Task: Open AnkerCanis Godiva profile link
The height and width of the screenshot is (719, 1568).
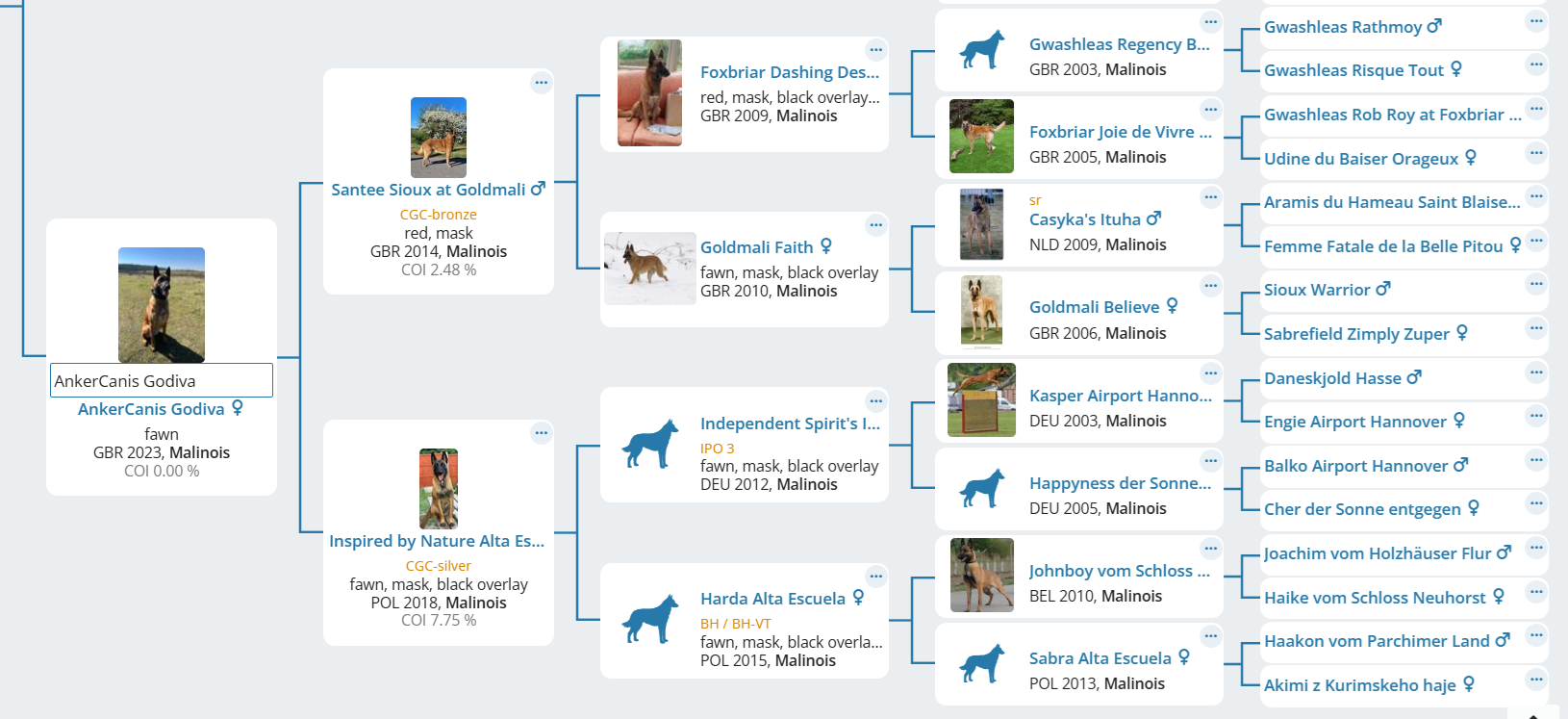Action: pos(151,409)
